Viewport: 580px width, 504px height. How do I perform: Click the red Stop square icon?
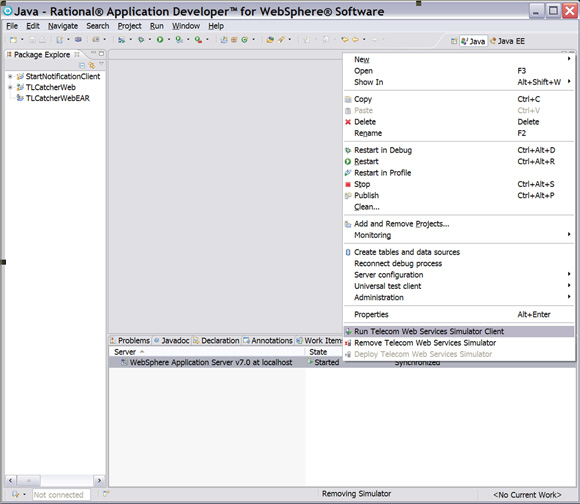coord(348,184)
